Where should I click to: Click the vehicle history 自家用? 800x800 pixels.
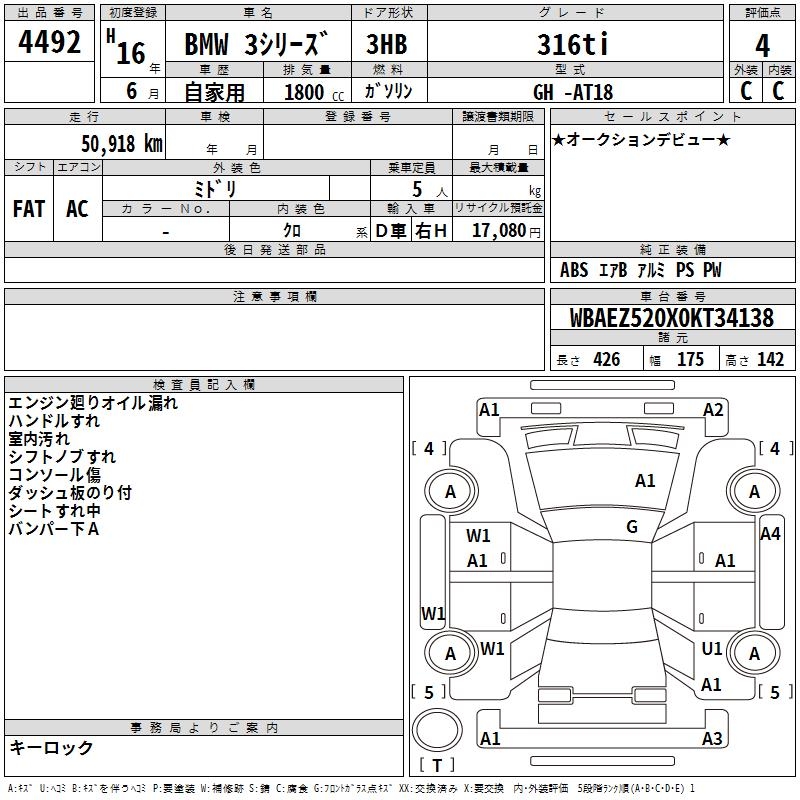point(214,92)
